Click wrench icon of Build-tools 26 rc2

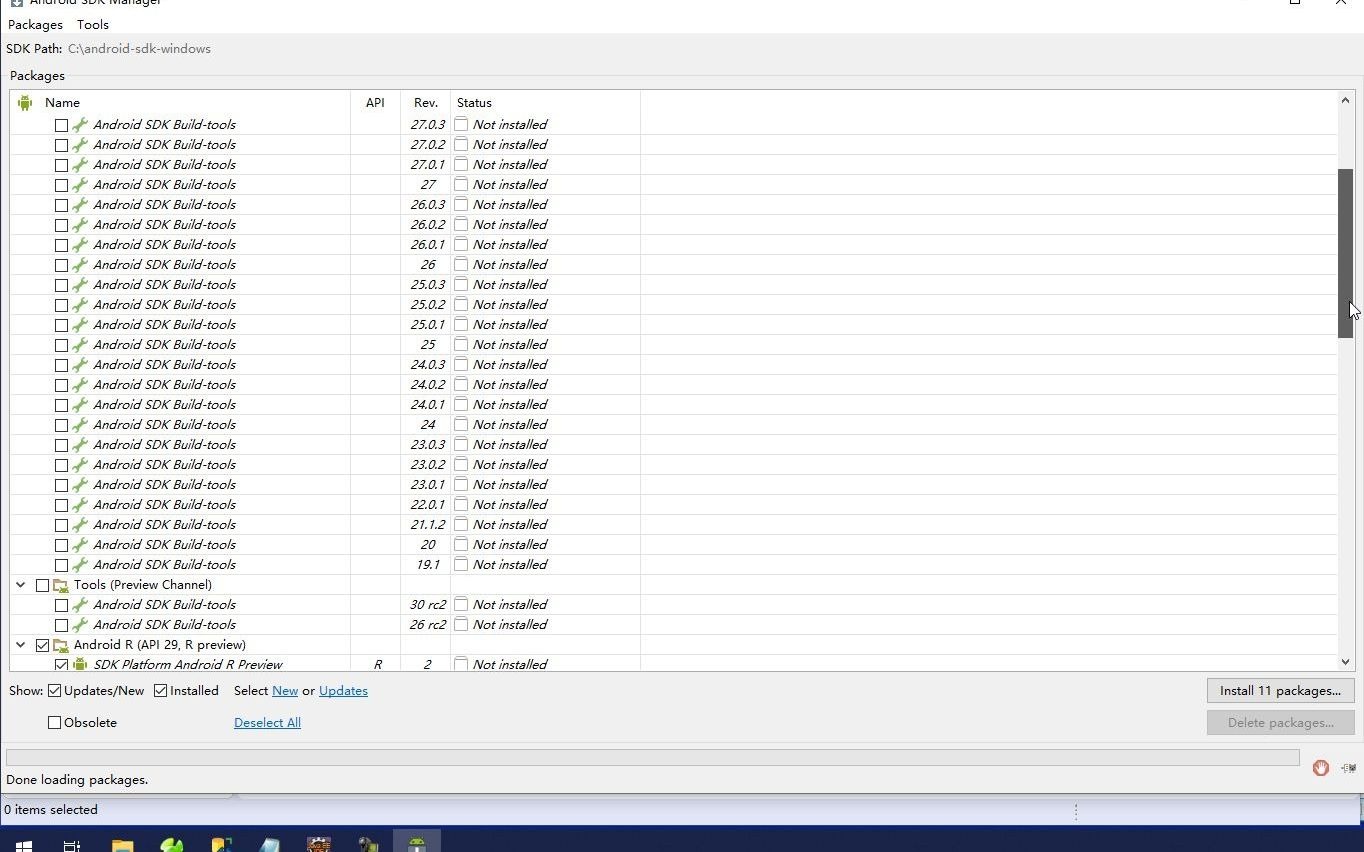pyautogui.click(x=80, y=625)
